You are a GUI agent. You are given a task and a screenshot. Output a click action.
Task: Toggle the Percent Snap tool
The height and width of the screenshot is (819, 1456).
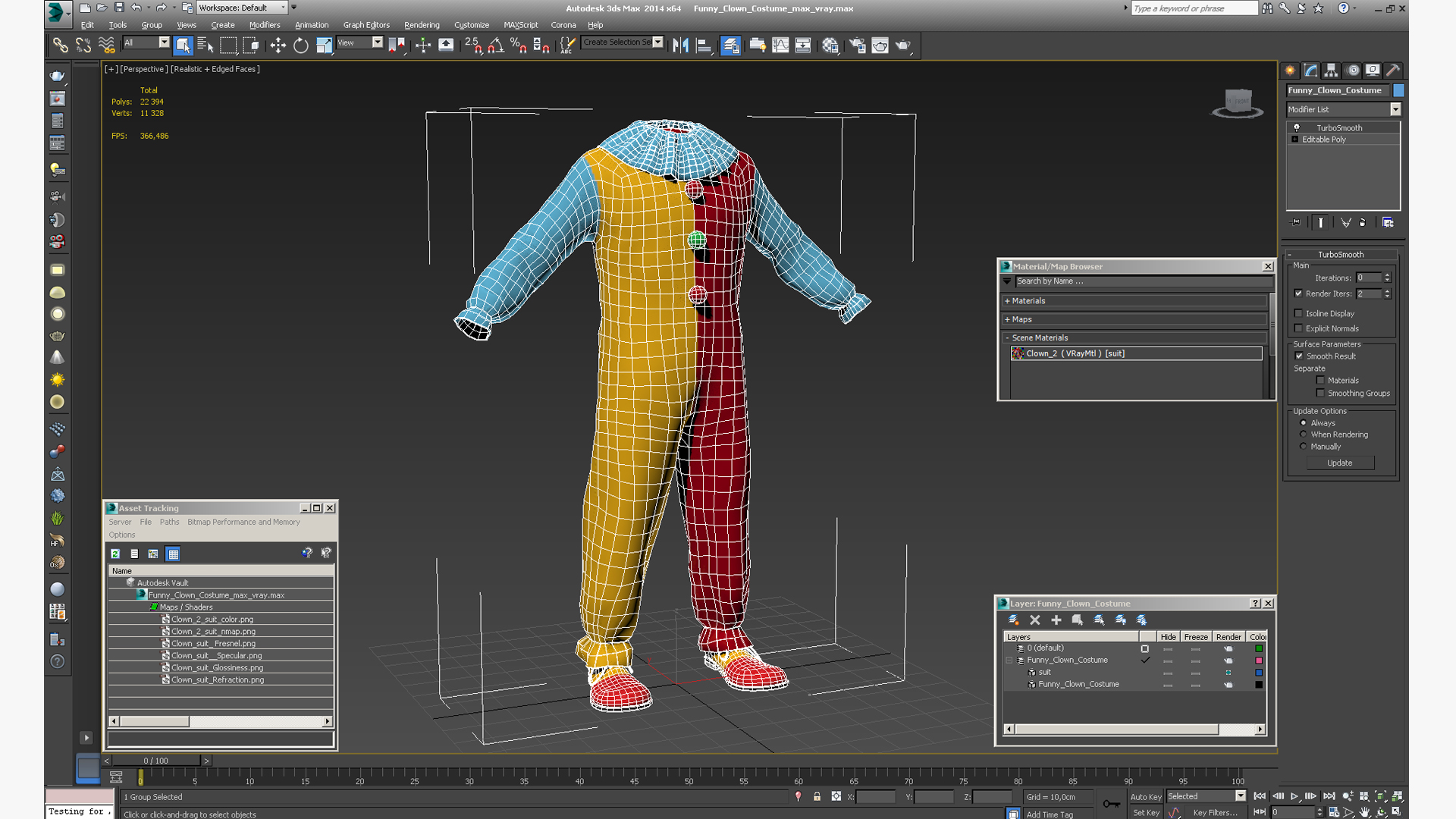519,45
